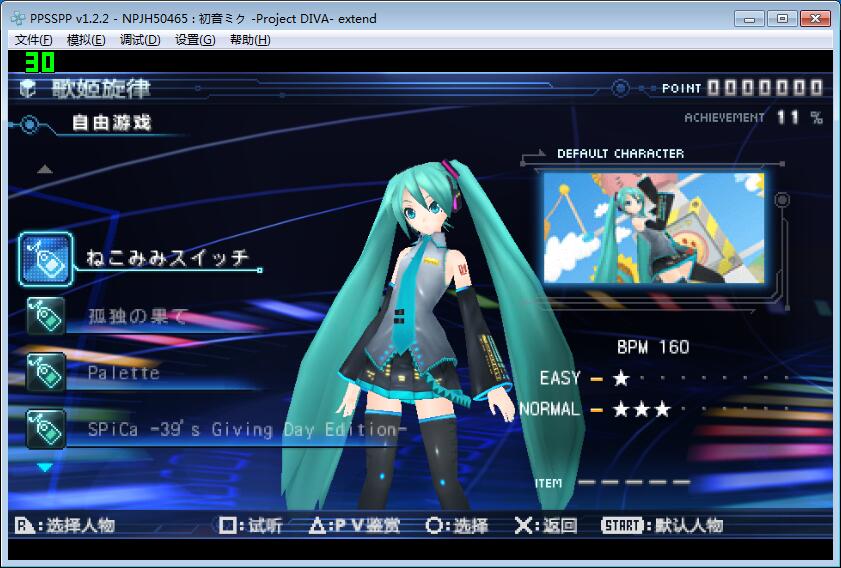This screenshot has width=841, height=568.
Task: Open the 帮助(H) menu
Action: (x=250, y=40)
